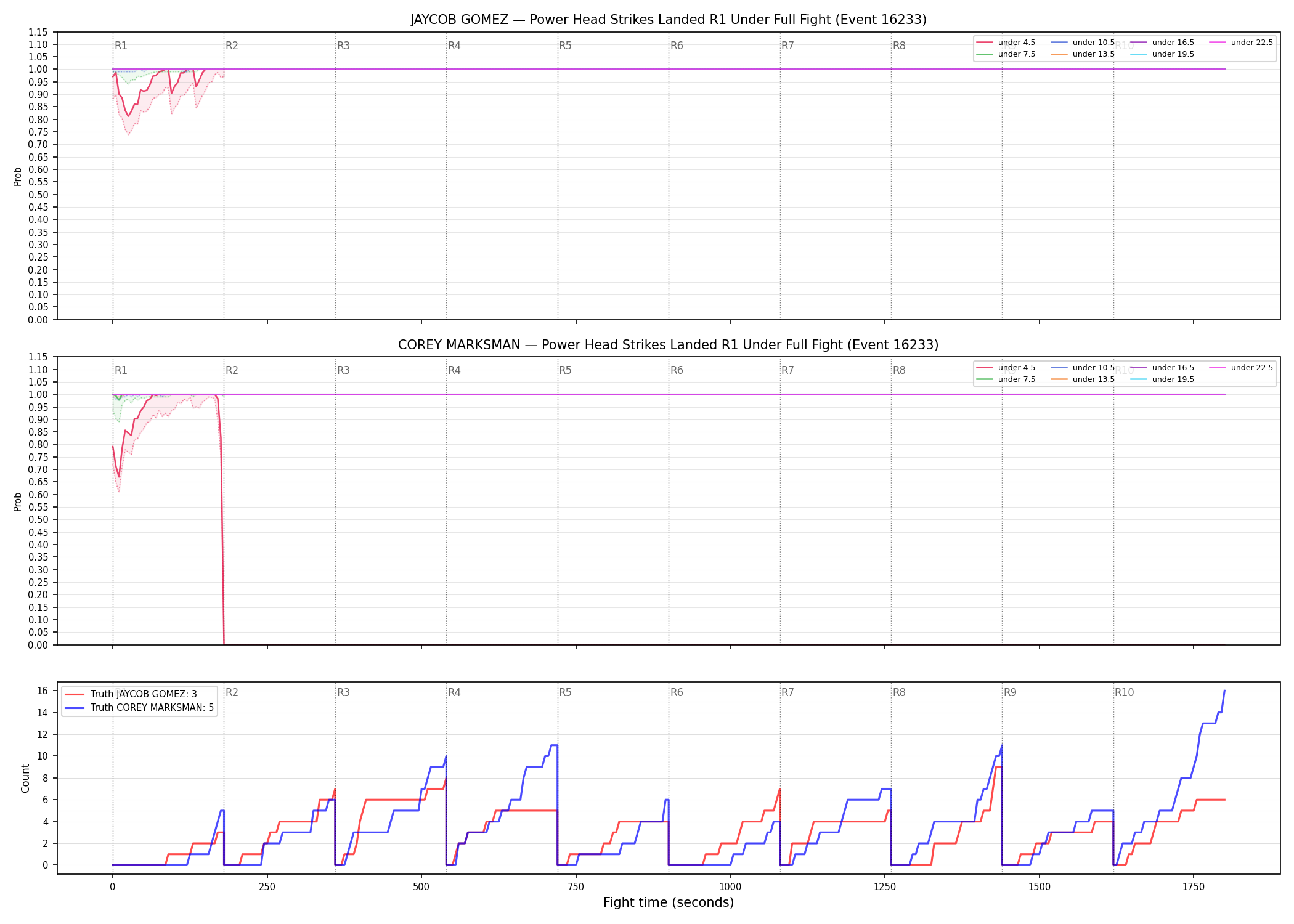Click the JAYCOB GOMEZ chart title
1294x924 pixels.
pos(669,20)
